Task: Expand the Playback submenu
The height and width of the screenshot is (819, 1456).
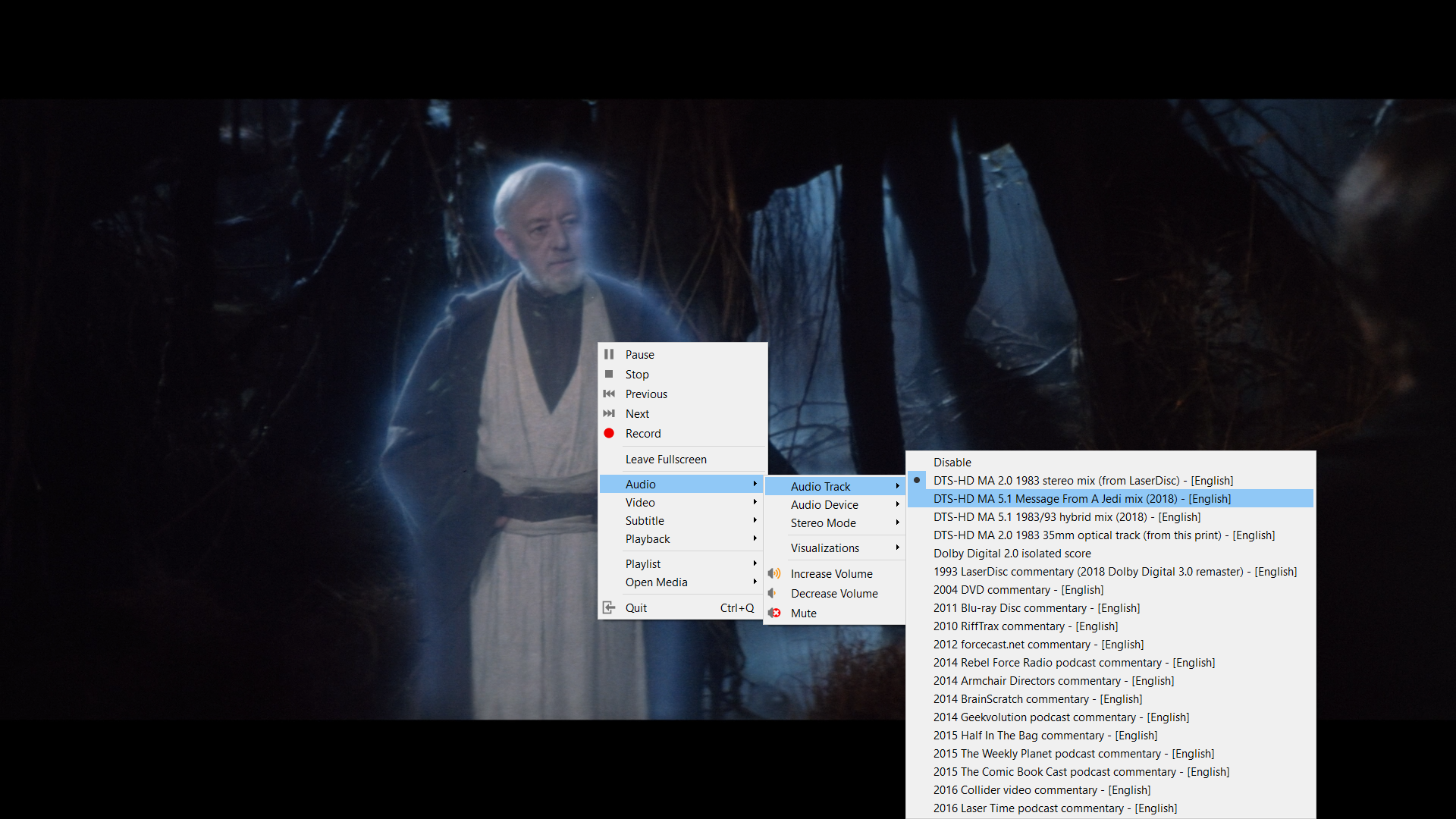Action: coord(681,538)
